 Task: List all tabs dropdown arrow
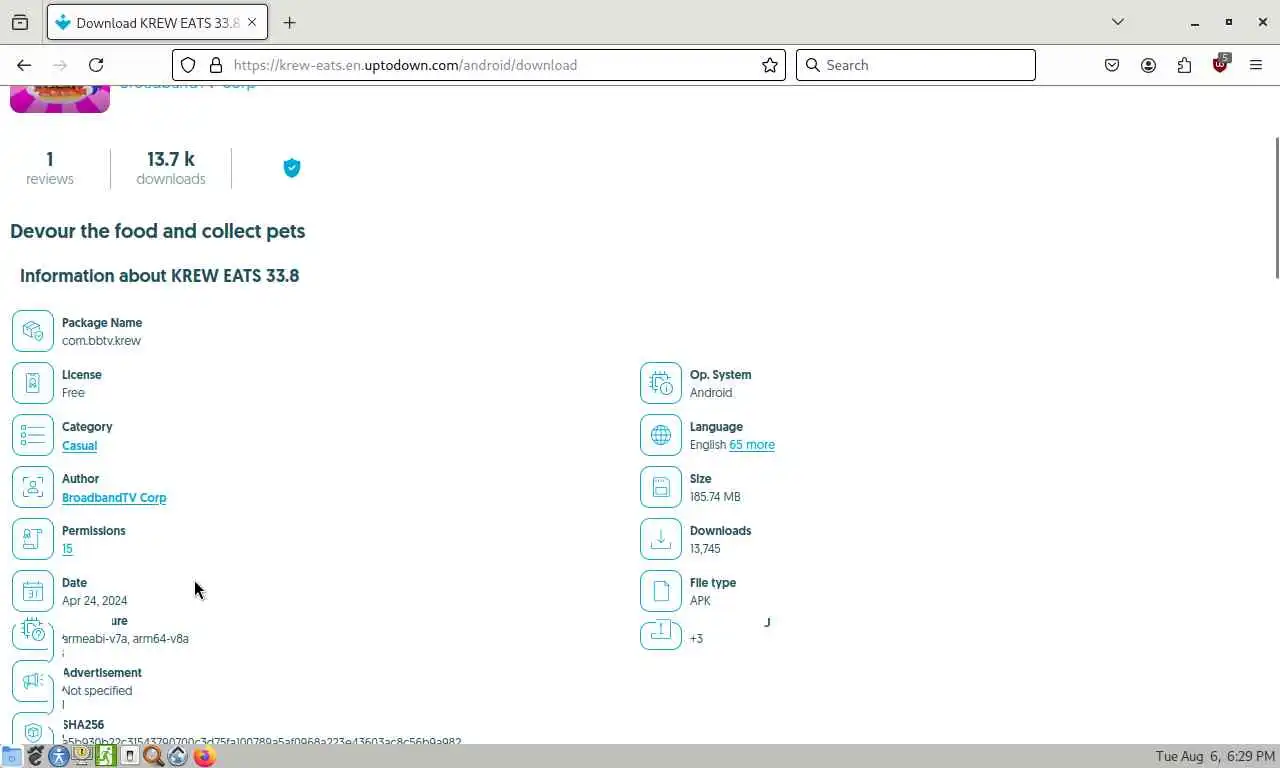coord(1118,22)
